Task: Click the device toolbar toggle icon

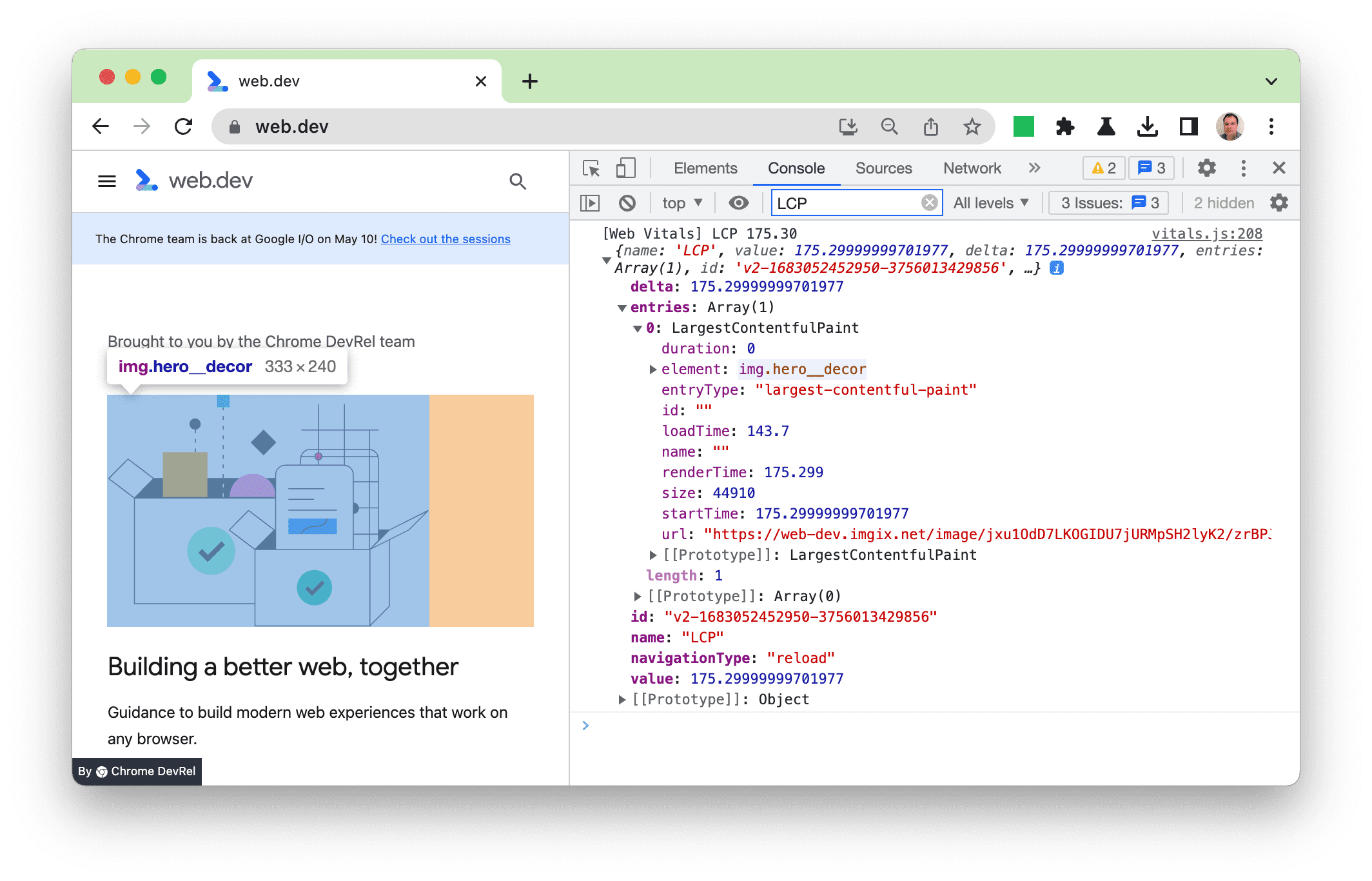Action: click(x=625, y=167)
